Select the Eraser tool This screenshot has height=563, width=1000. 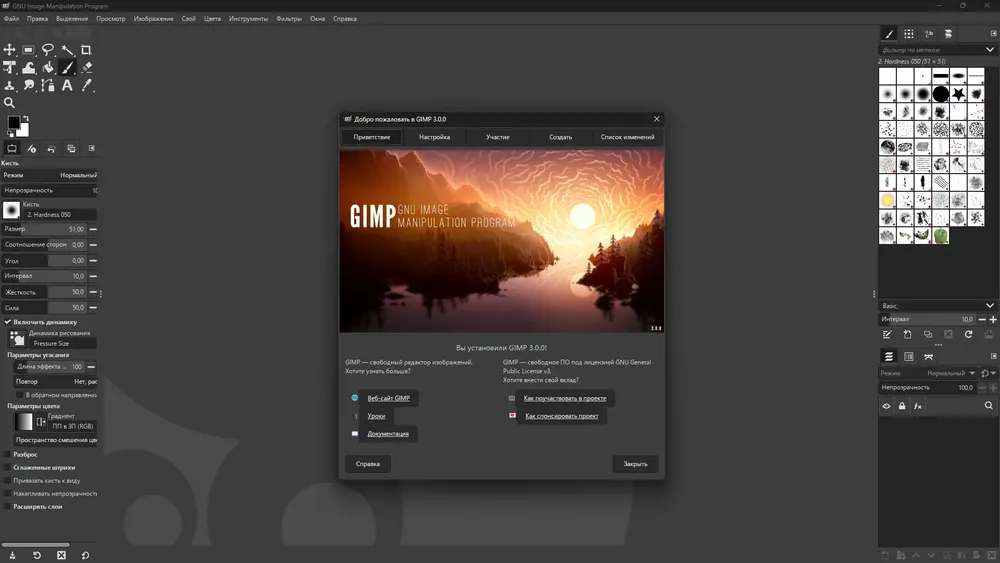(86, 68)
